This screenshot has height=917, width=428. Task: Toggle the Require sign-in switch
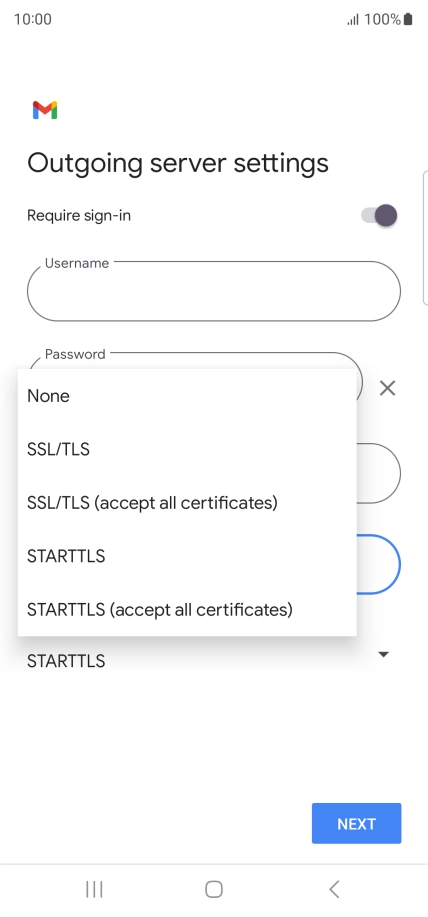click(x=379, y=215)
